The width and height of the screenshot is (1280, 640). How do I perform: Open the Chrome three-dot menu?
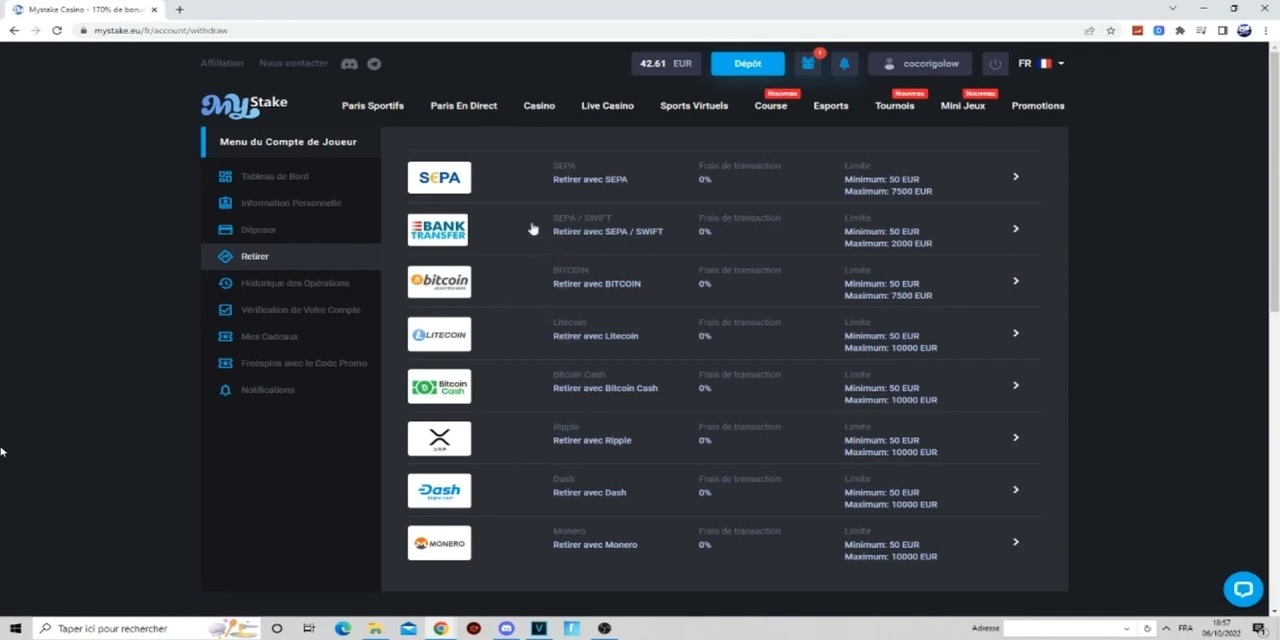1265,31
